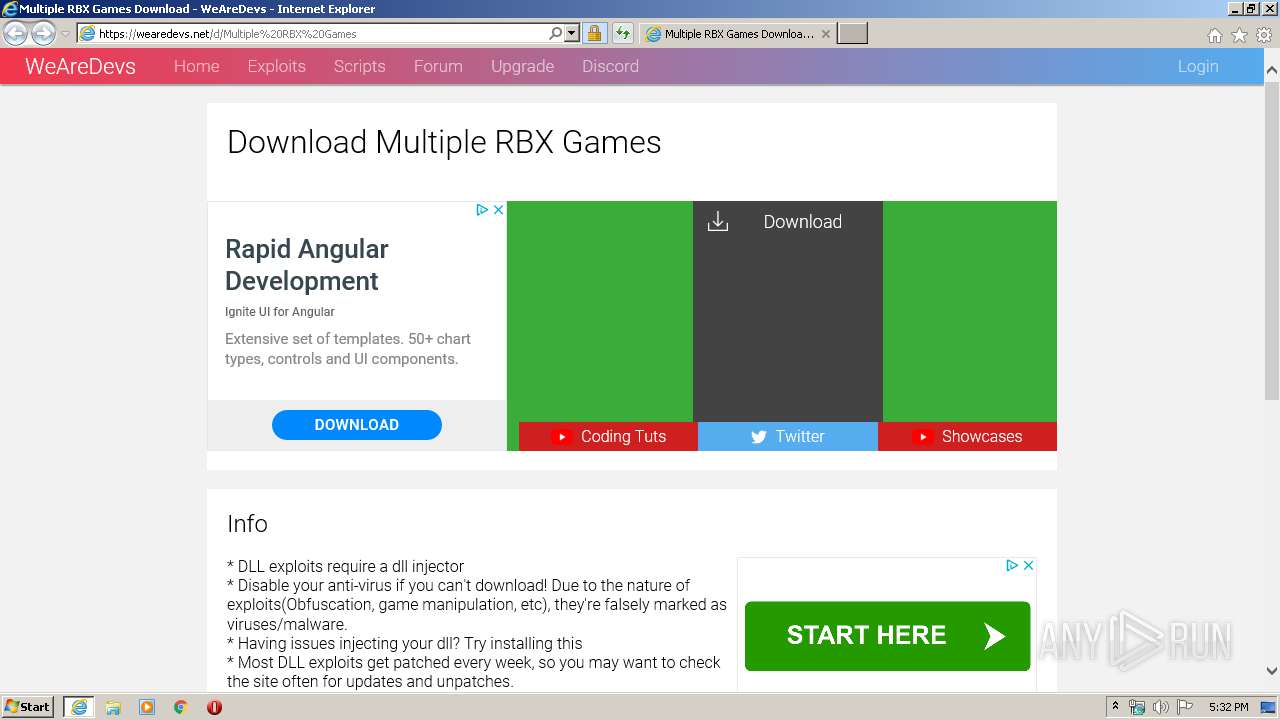
Task: Open the recent pages dropdown arrow
Action: [66, 34]
